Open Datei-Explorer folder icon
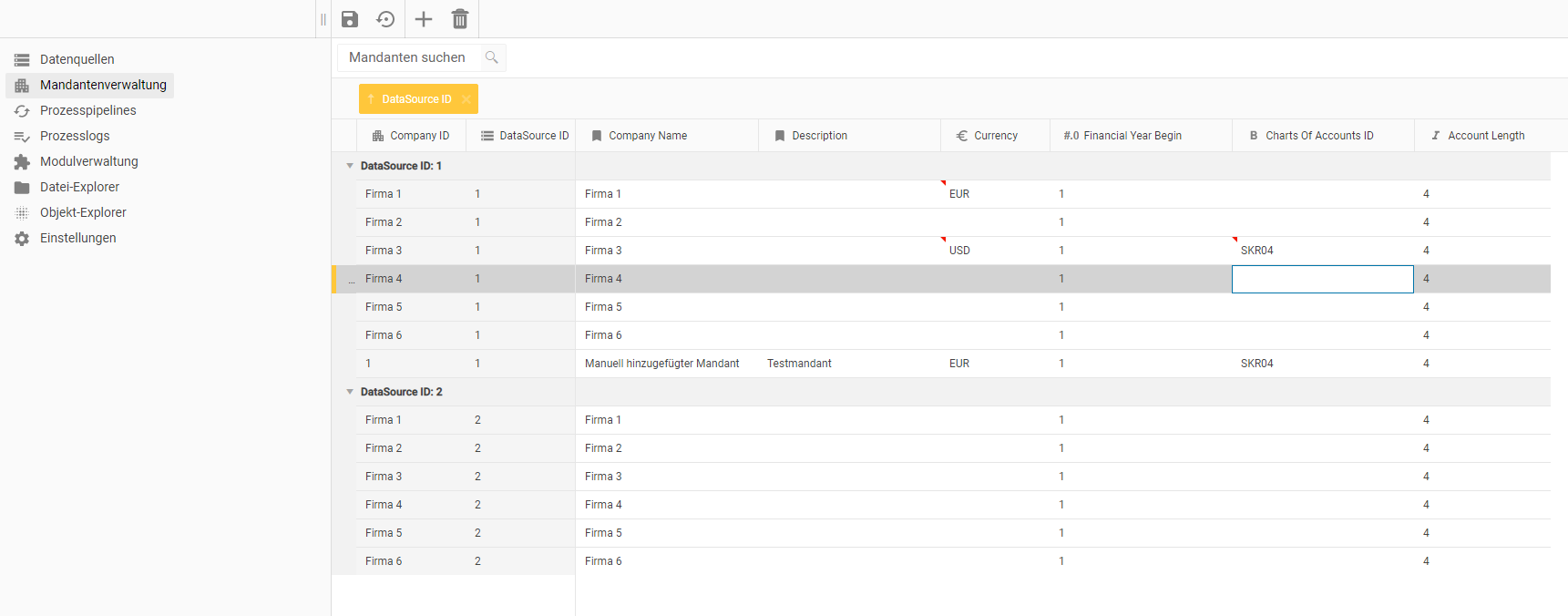The height and width of the screenshot is (616, 1568). click(22, 187)
